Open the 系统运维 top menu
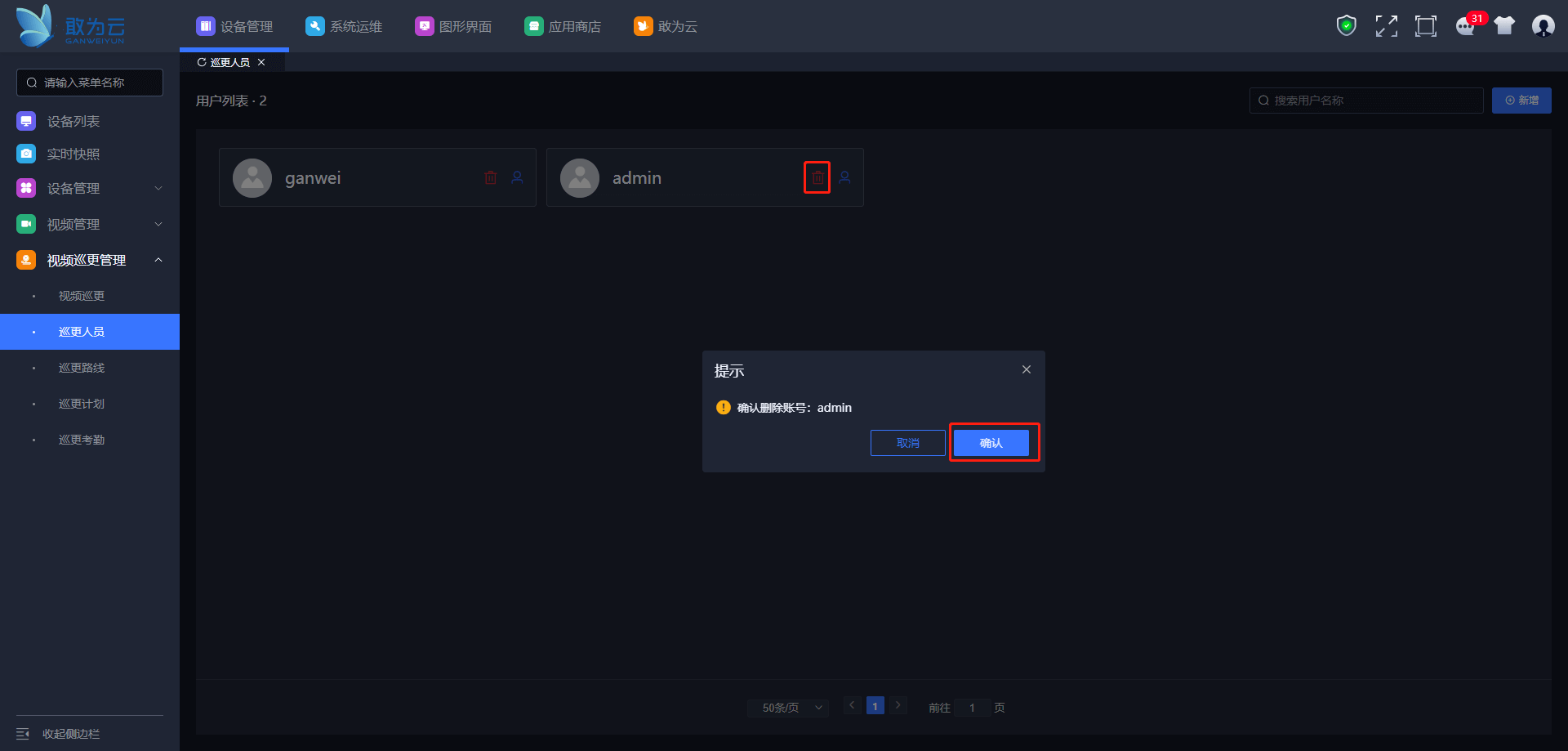 344,26
